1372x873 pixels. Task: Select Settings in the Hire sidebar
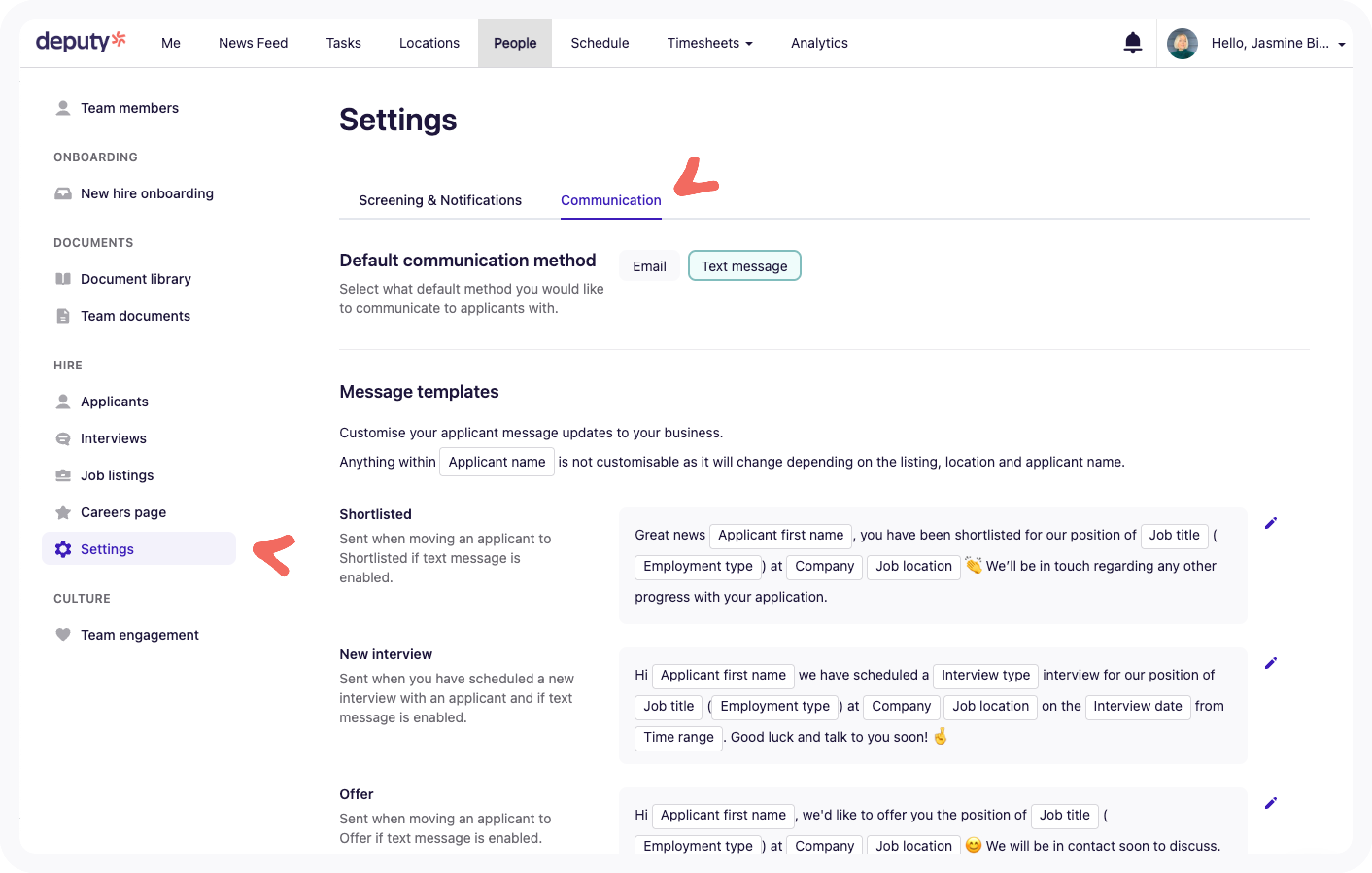tap(139, 549)
